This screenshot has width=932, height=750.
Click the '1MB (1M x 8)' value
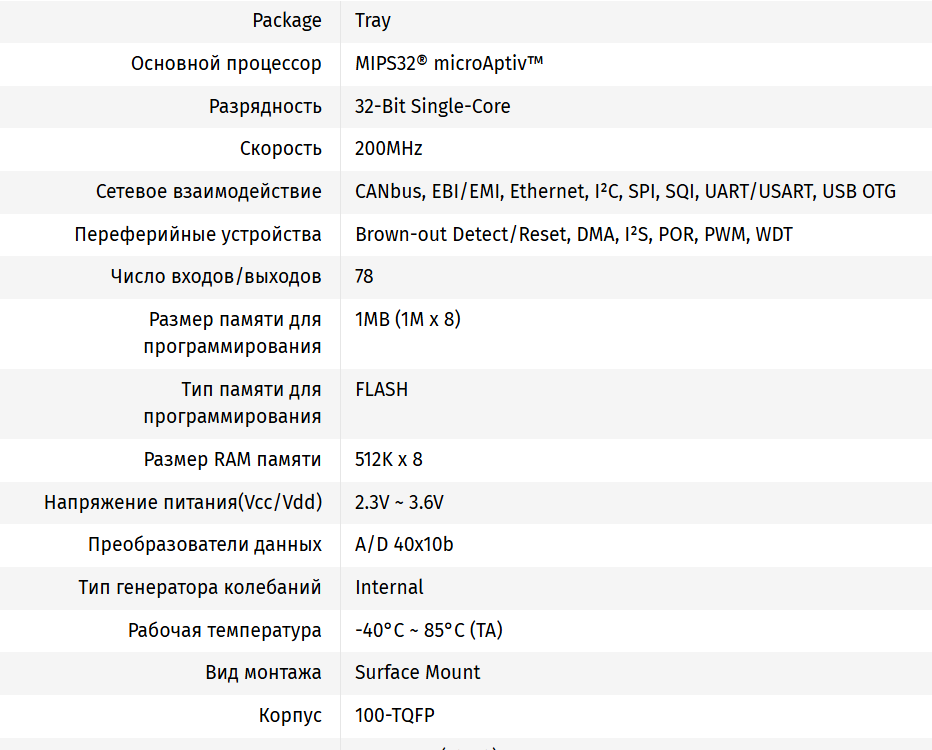click(x=408, y=319)
